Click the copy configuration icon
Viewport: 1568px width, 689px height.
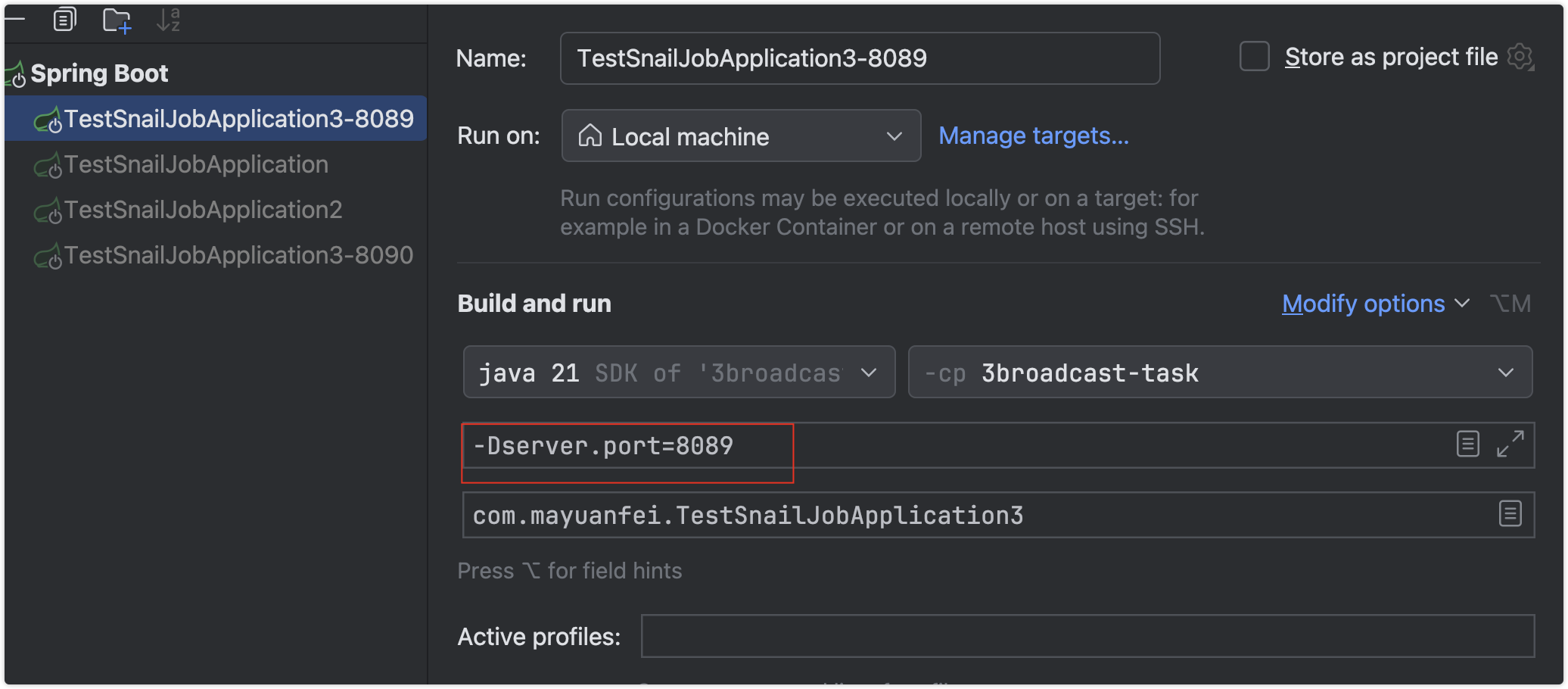[65, 20]
